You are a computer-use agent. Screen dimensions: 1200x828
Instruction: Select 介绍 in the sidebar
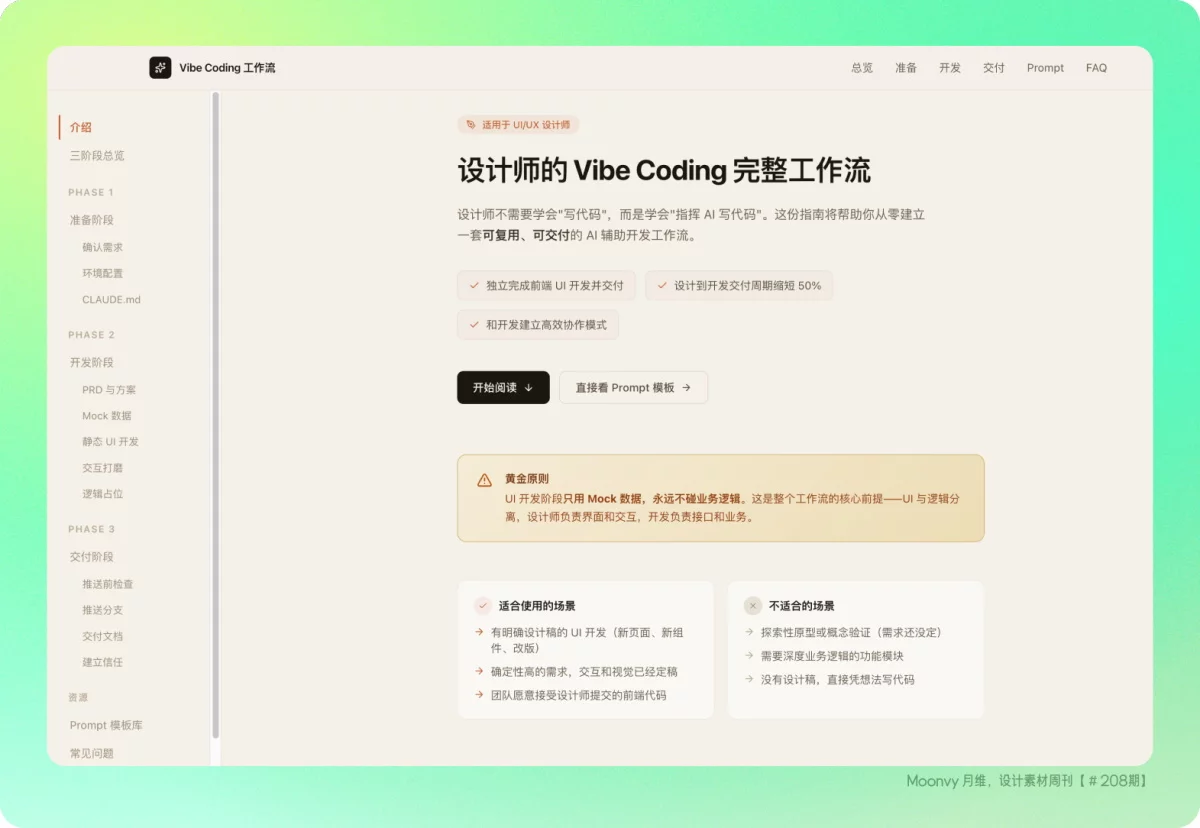coord(81,127)
